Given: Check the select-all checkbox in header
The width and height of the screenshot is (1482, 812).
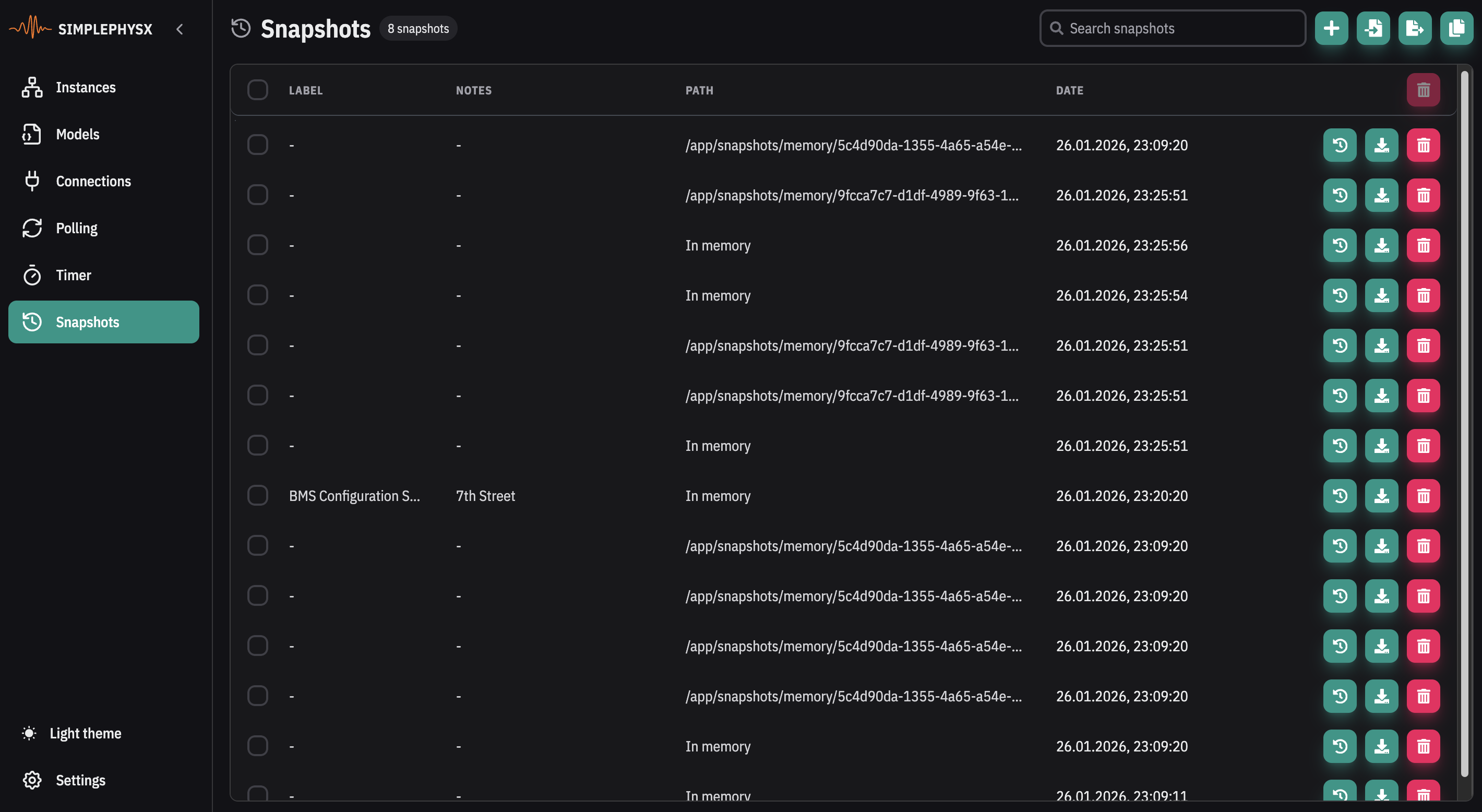Looking at the screenshot, I should point(257,90).
